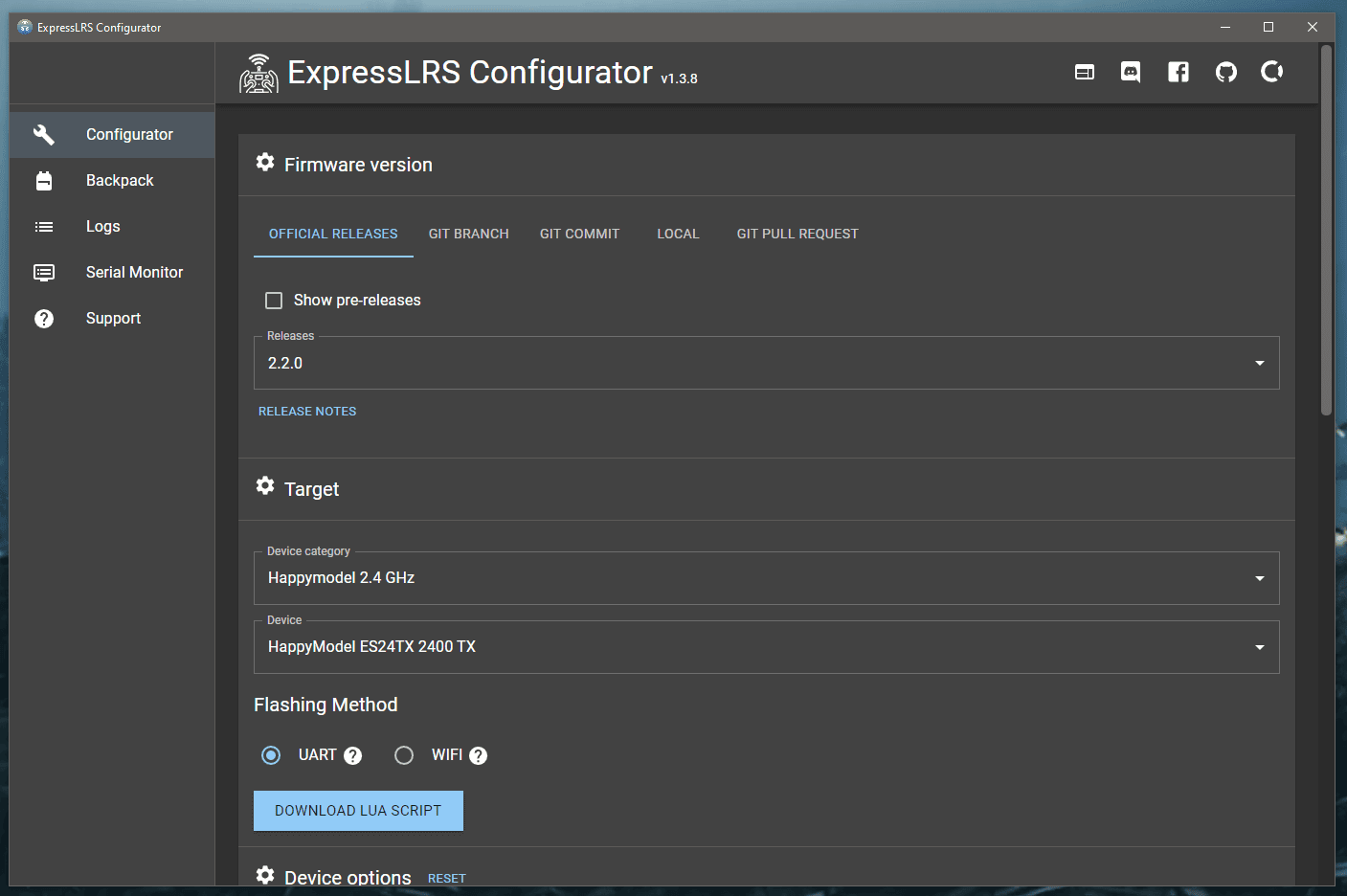The width and height of the screenshot is (1347, 896).
Task: Click Reset next to Device options
Action: click(447, 879)
